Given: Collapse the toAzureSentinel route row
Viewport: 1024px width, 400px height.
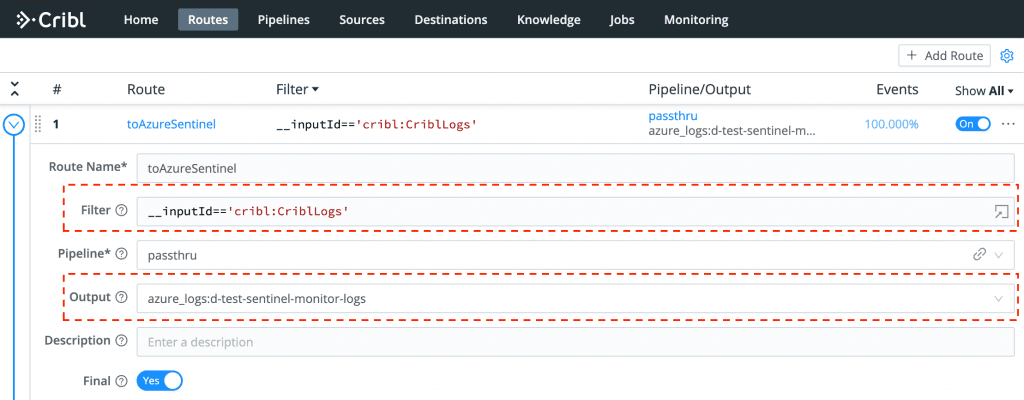Looking at the screenshot, I should (14, 125).
